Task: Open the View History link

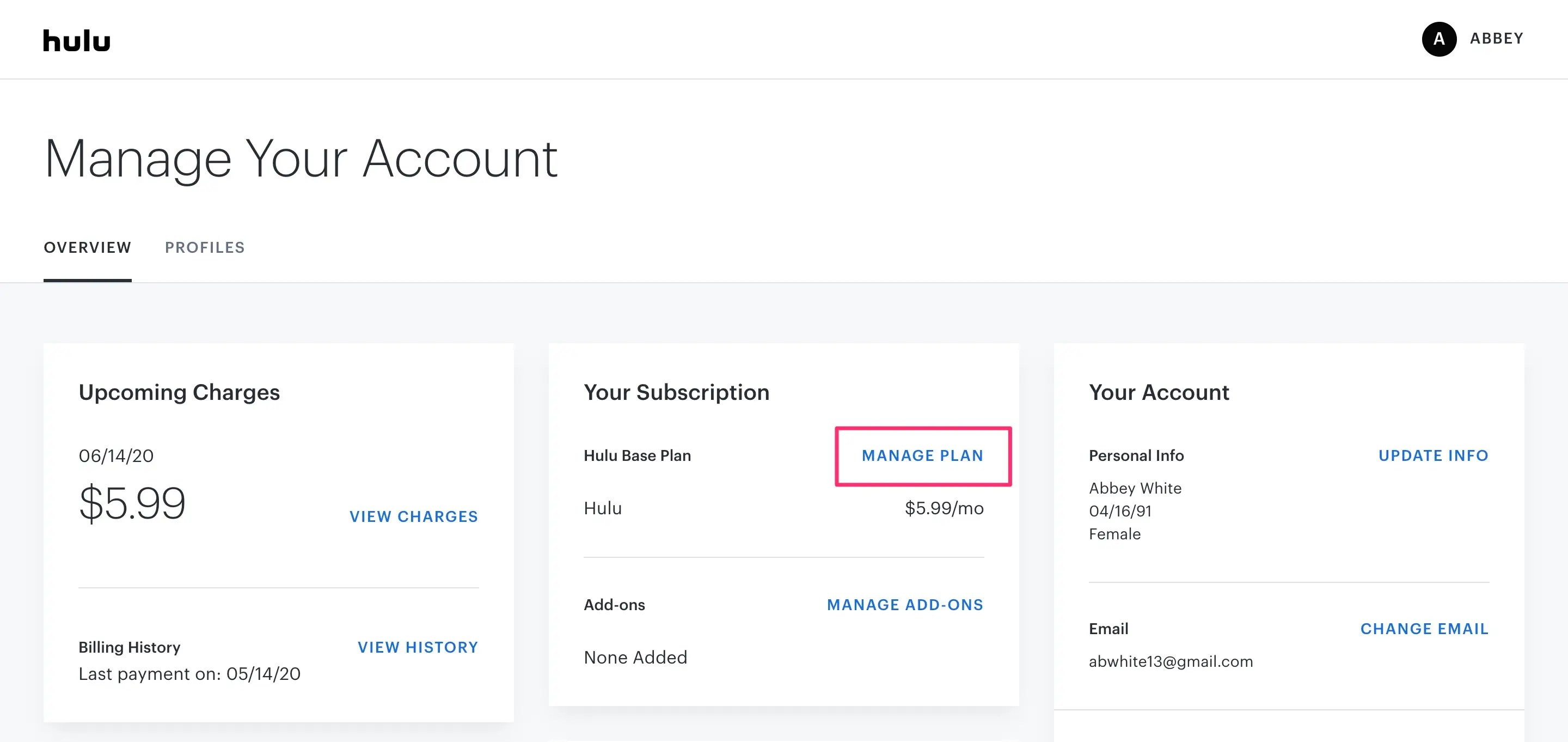Action: point(418,647)
